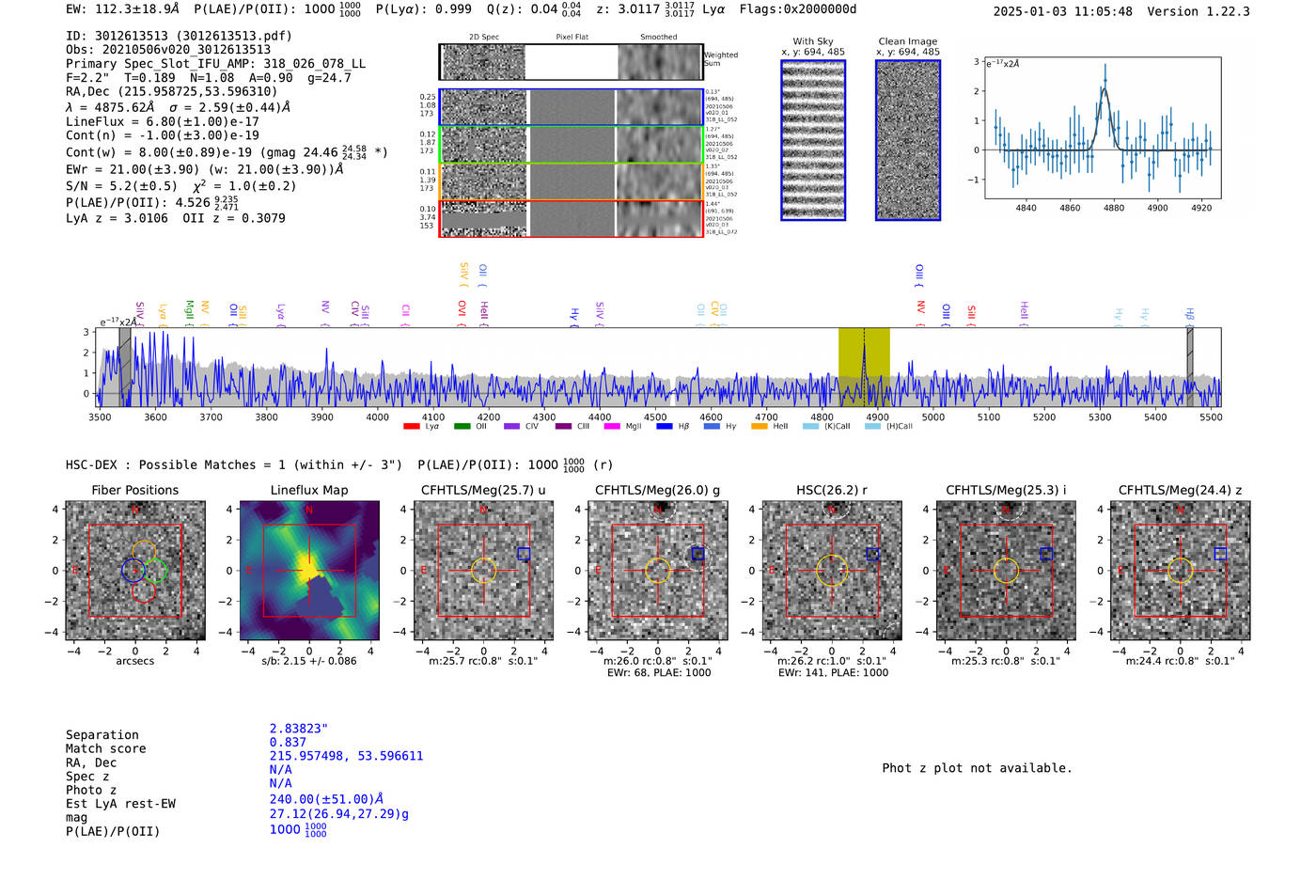Click the green OII legend swatch
The width and height of the screenshot is (1316, 896).
click(462, 426)
